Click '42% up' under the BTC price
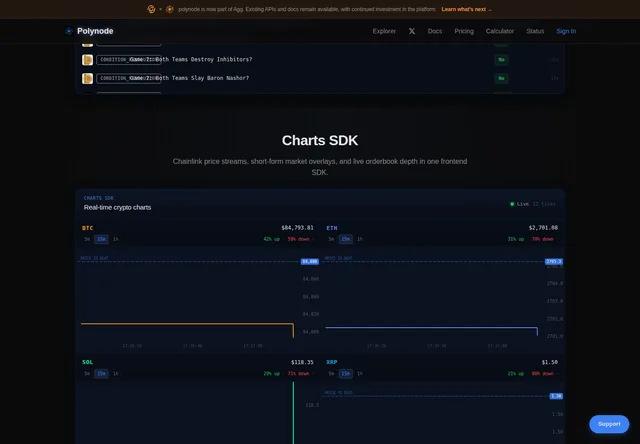 (271, 239)
